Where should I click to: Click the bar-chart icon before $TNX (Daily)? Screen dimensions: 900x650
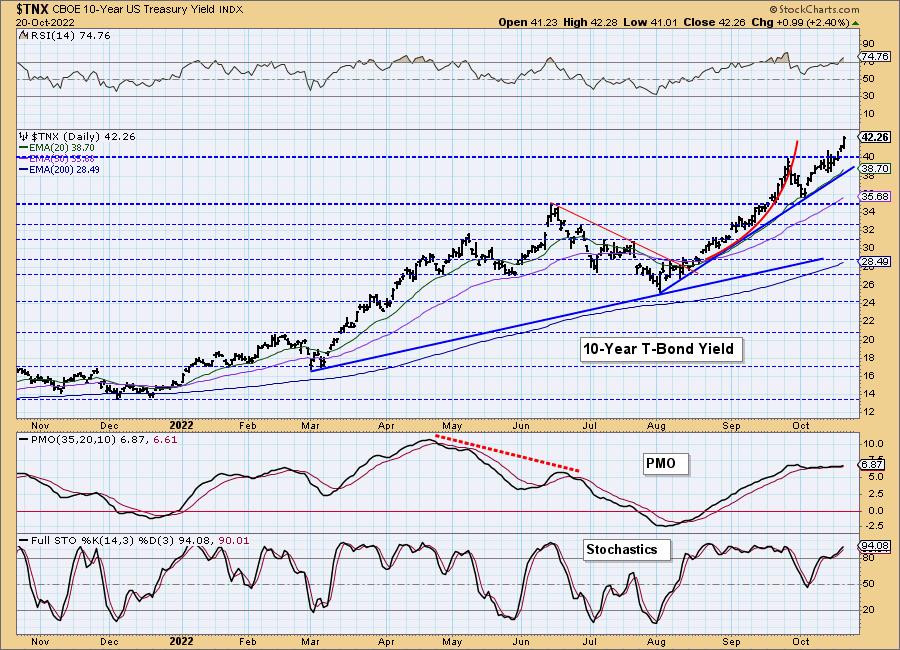click(x=24, y=137)
